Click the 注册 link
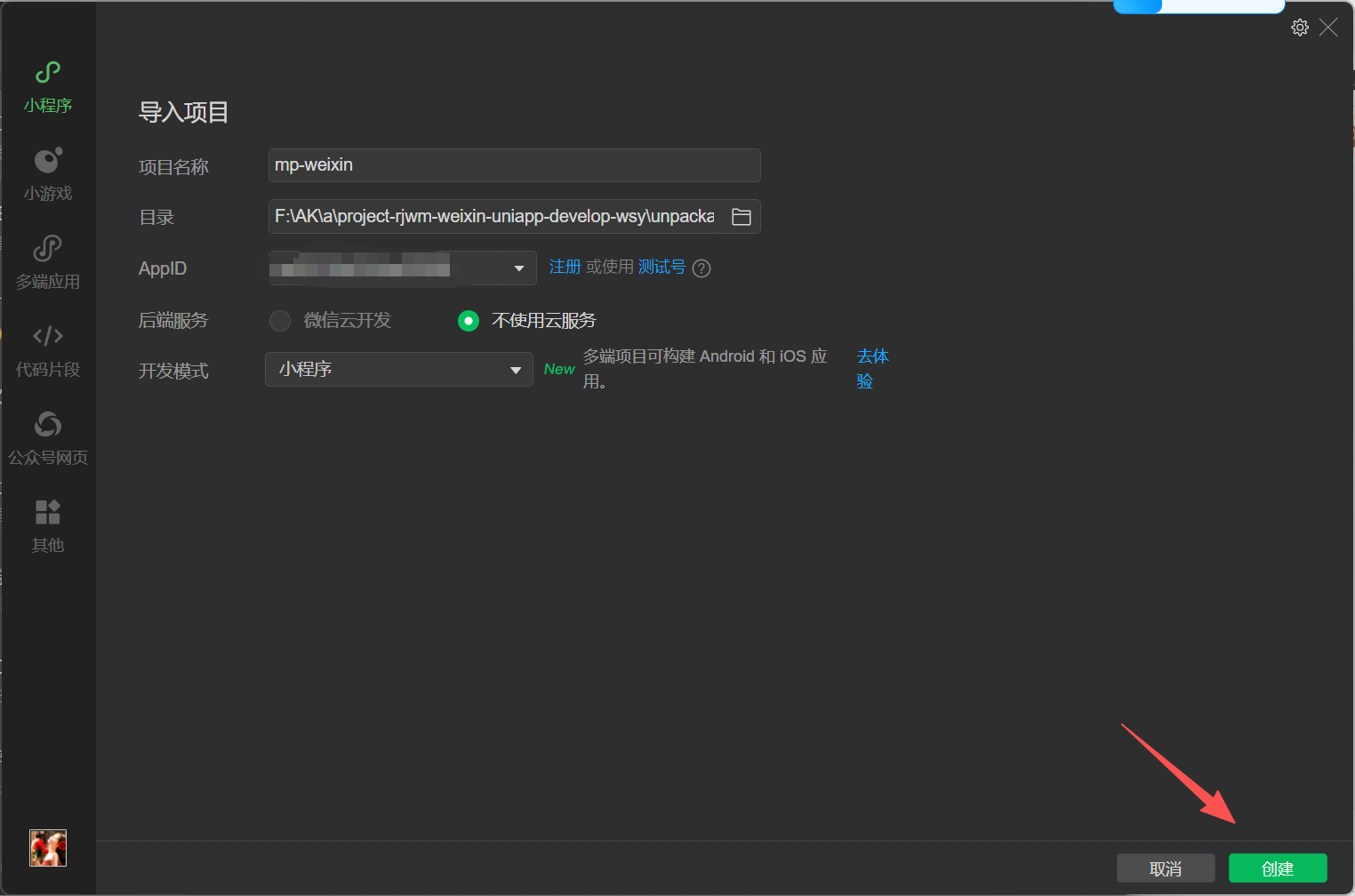The height and width of the screenshot is (896, 1355). [x=565, y=267]
